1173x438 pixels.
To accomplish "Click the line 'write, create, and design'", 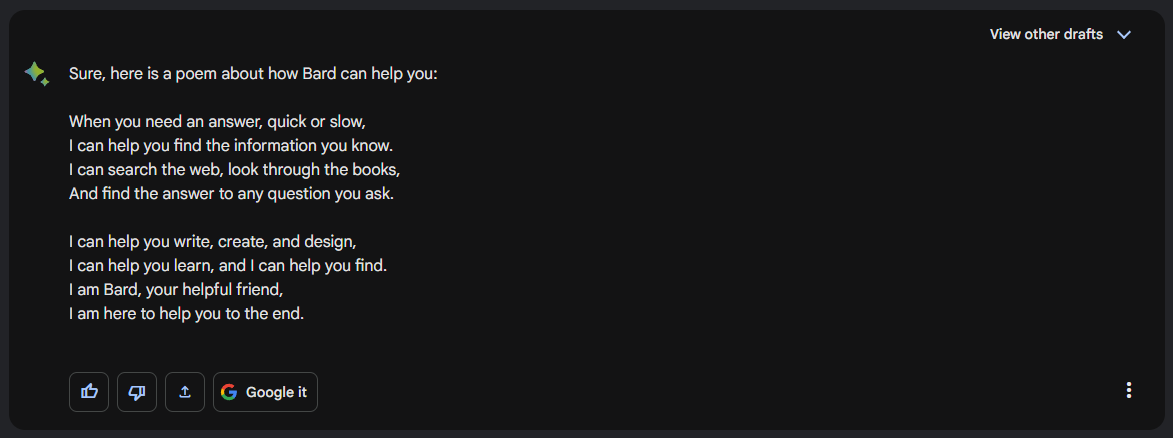I will coord(212,242).
